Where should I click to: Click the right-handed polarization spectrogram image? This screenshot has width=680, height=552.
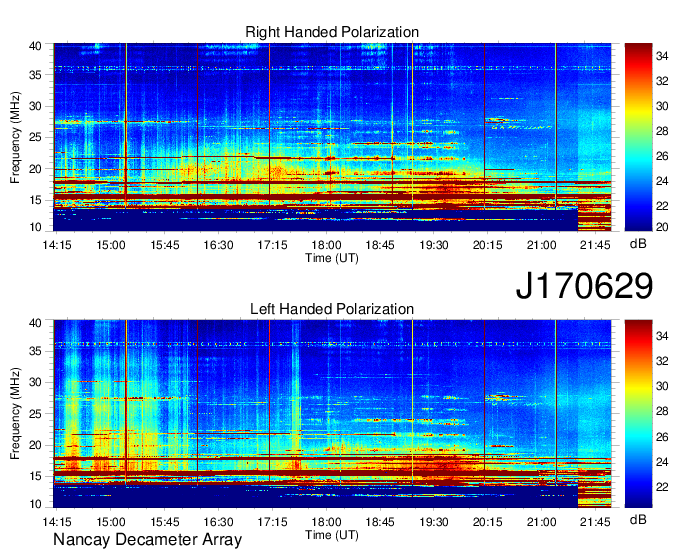332,137
